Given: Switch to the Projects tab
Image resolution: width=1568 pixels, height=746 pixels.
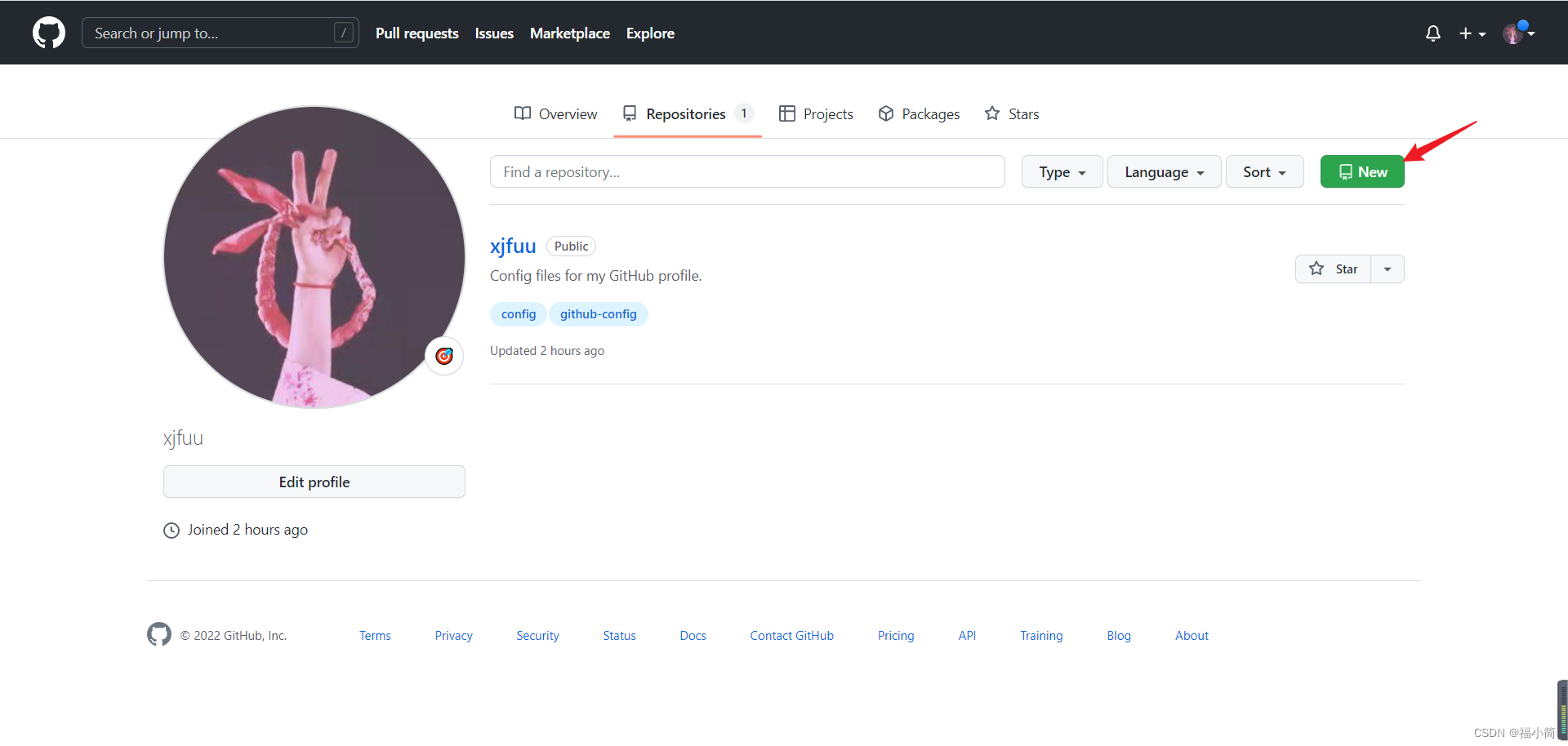Looking at the screenshot, I should point(816,113).
